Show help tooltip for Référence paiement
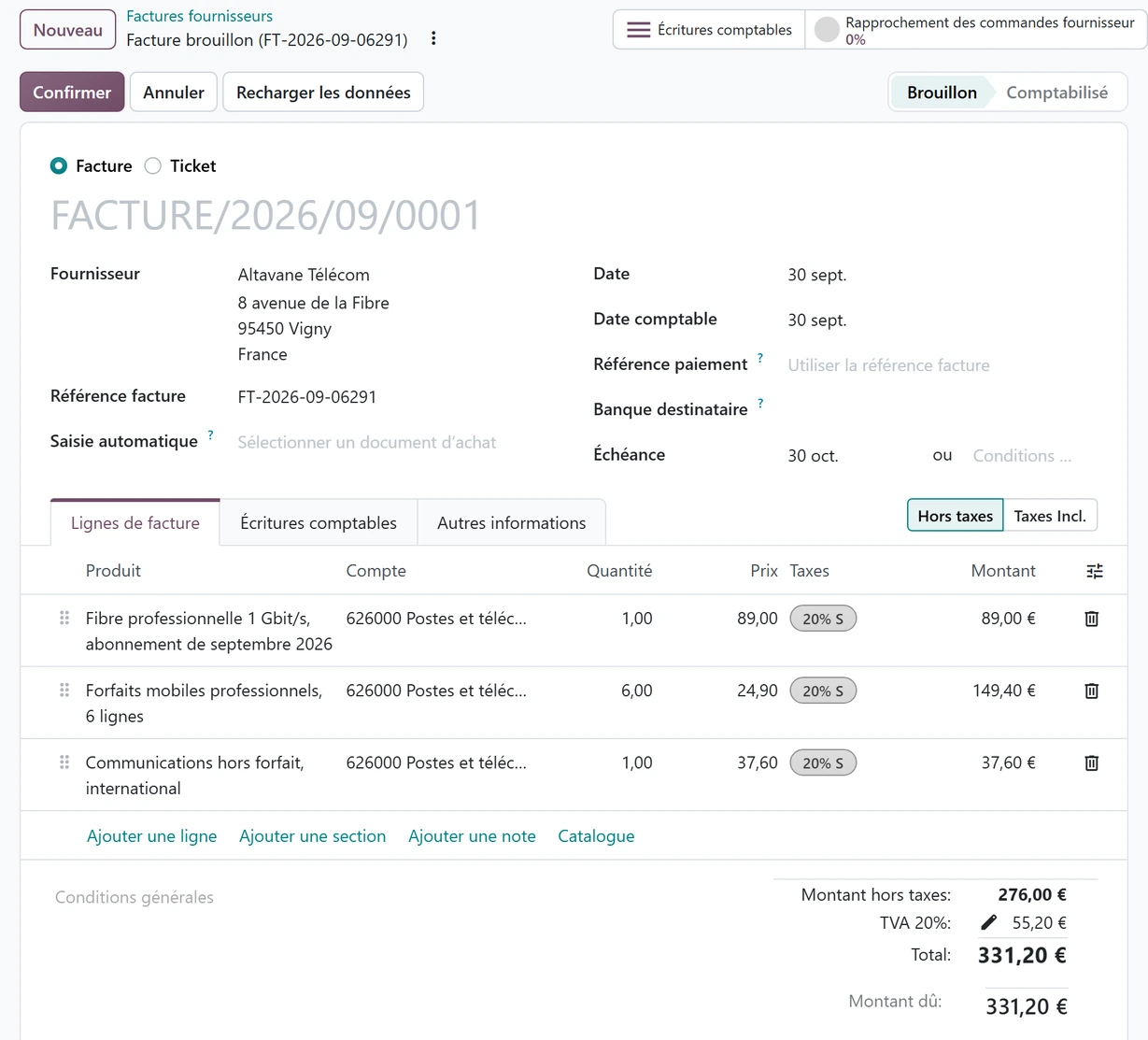The height and width of the screenshot is (1040, 1148). pyautogui.click(x=760, y=358)
